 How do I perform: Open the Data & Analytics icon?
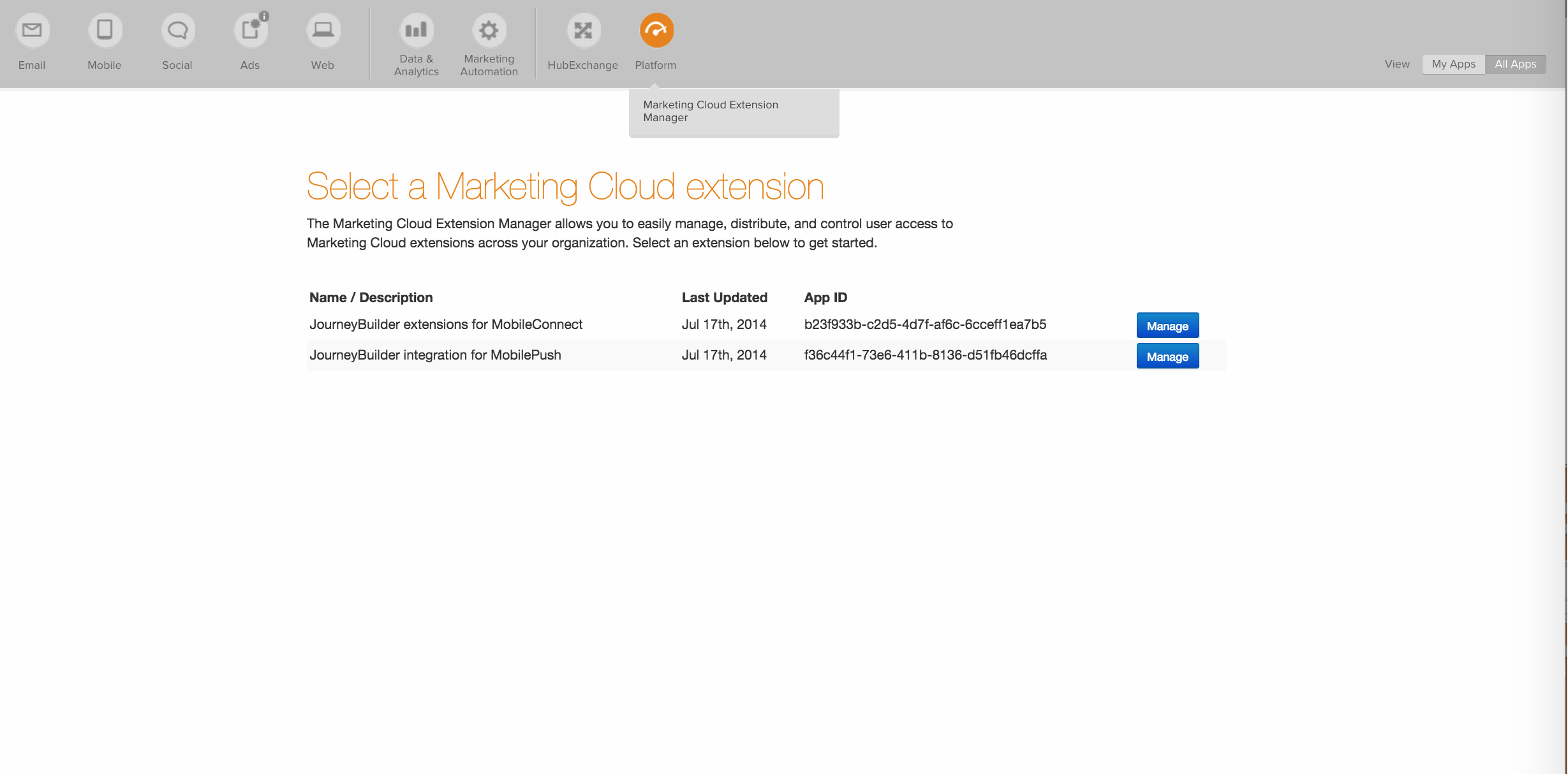point(417,30)
